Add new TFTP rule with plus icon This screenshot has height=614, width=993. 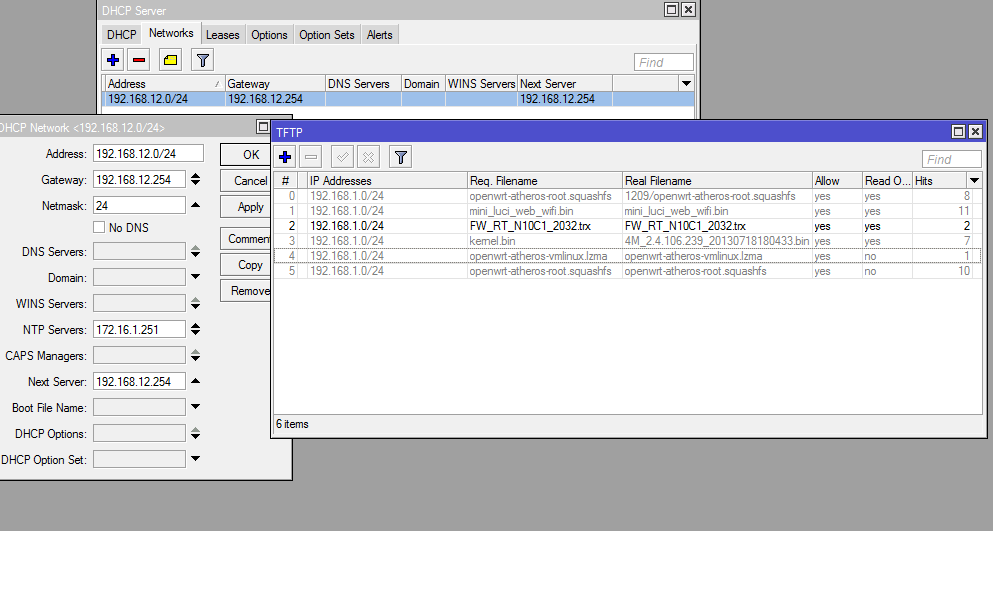coord(285,157)
